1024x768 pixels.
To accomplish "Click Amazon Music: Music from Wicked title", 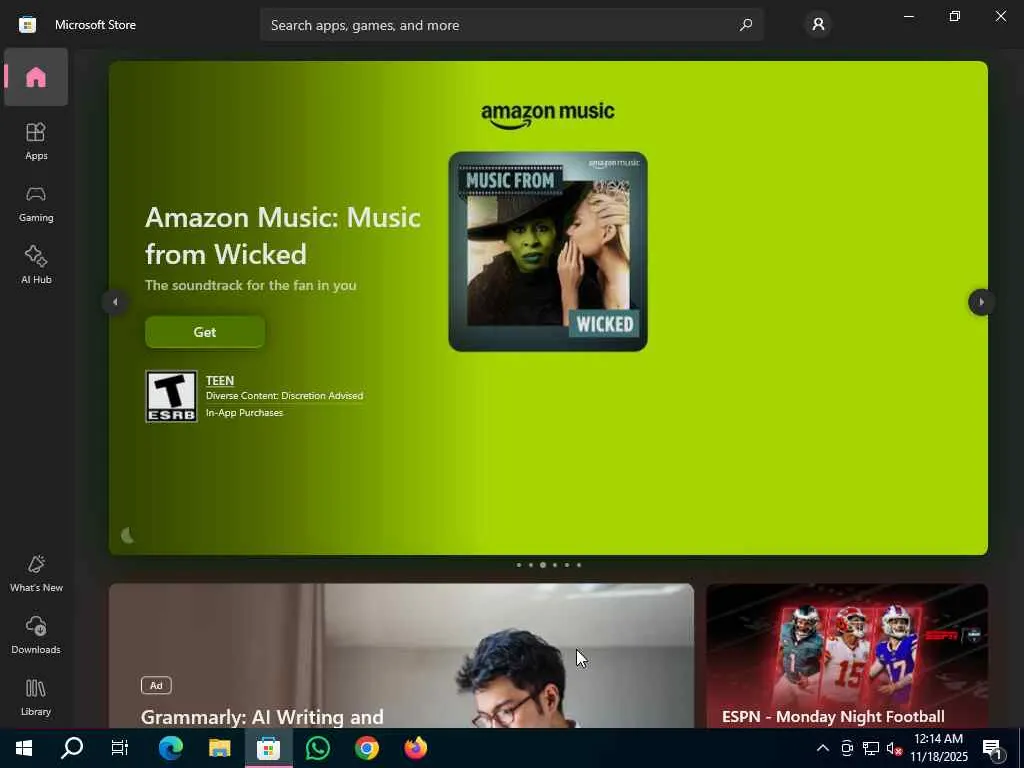I will click(x=283, y=236).
